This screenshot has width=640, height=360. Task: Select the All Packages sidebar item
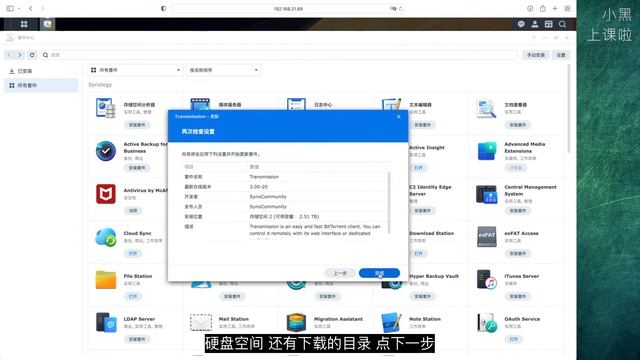coord(41,85)
